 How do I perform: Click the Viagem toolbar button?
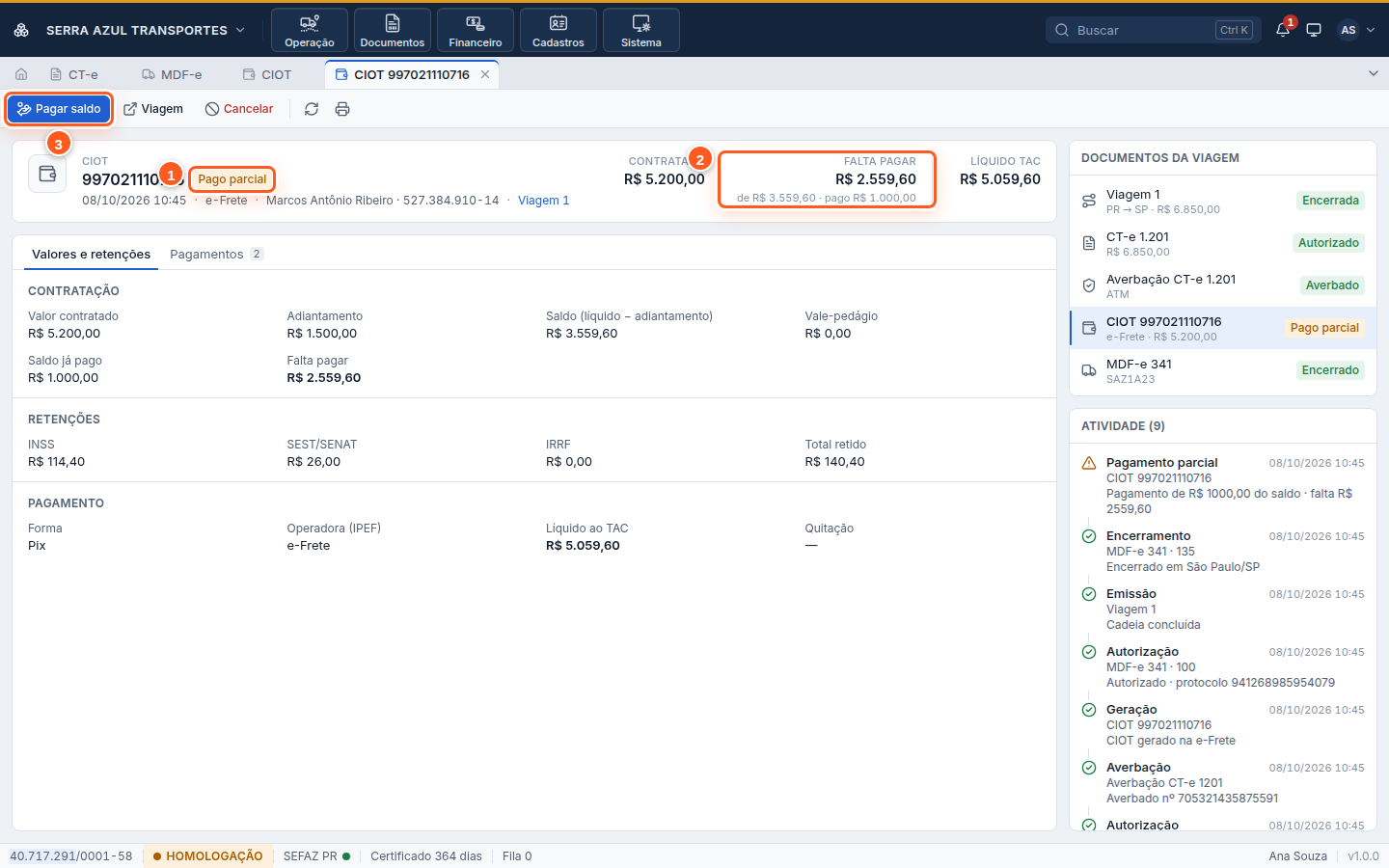[x=153, y=109]
